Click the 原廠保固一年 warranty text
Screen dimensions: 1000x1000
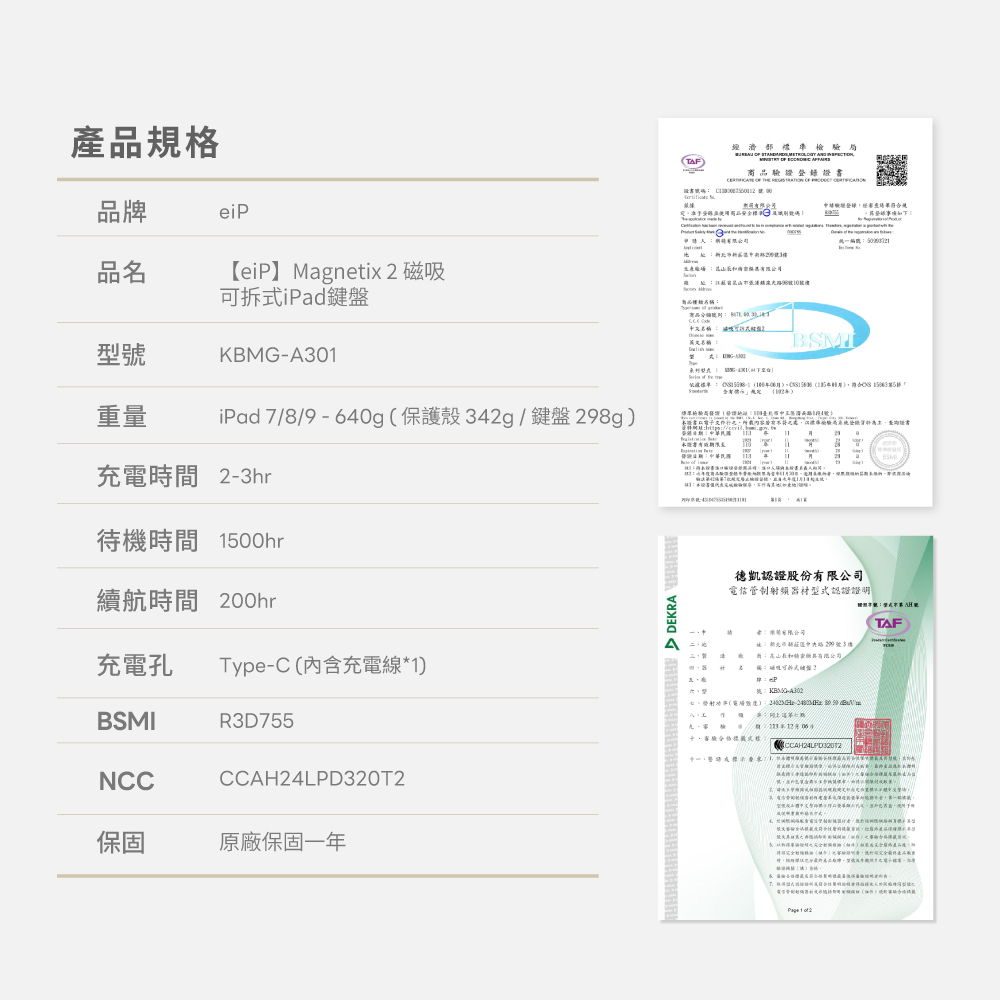click(283, 842)
